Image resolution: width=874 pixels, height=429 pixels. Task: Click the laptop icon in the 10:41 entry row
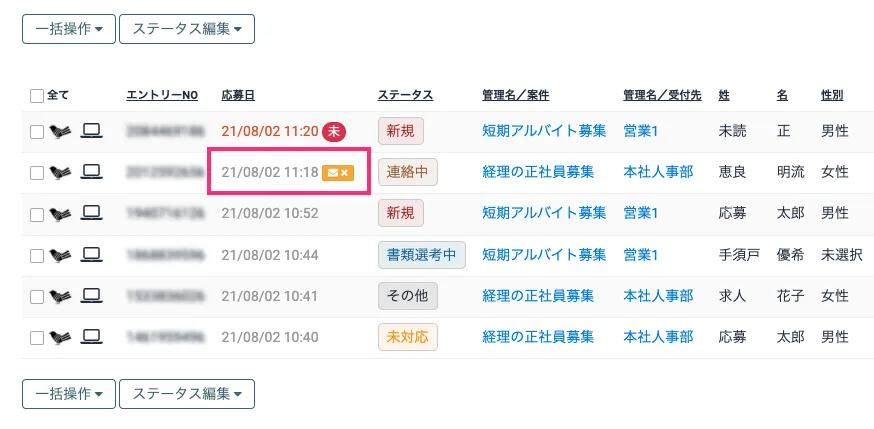coord(92,296)
